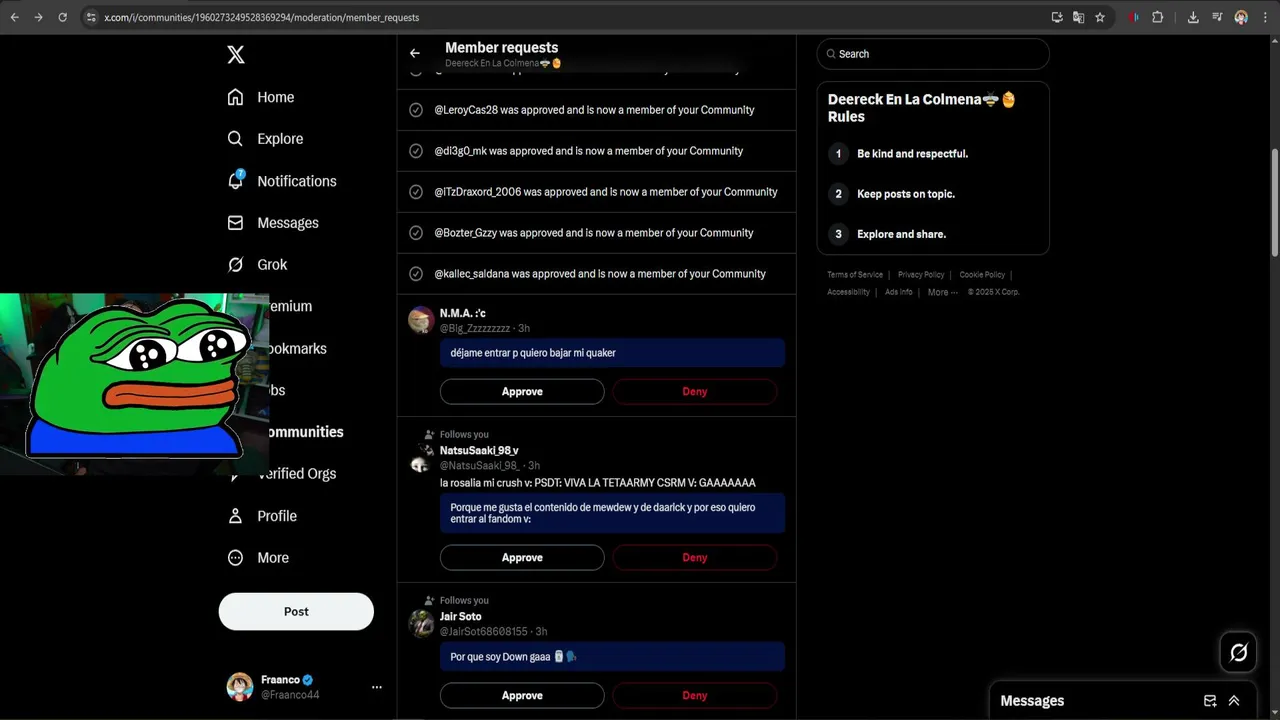The height and width of the screenshot is (720, 1280).
Task: Open media controls icon in toolbar
Action: 1217,17
